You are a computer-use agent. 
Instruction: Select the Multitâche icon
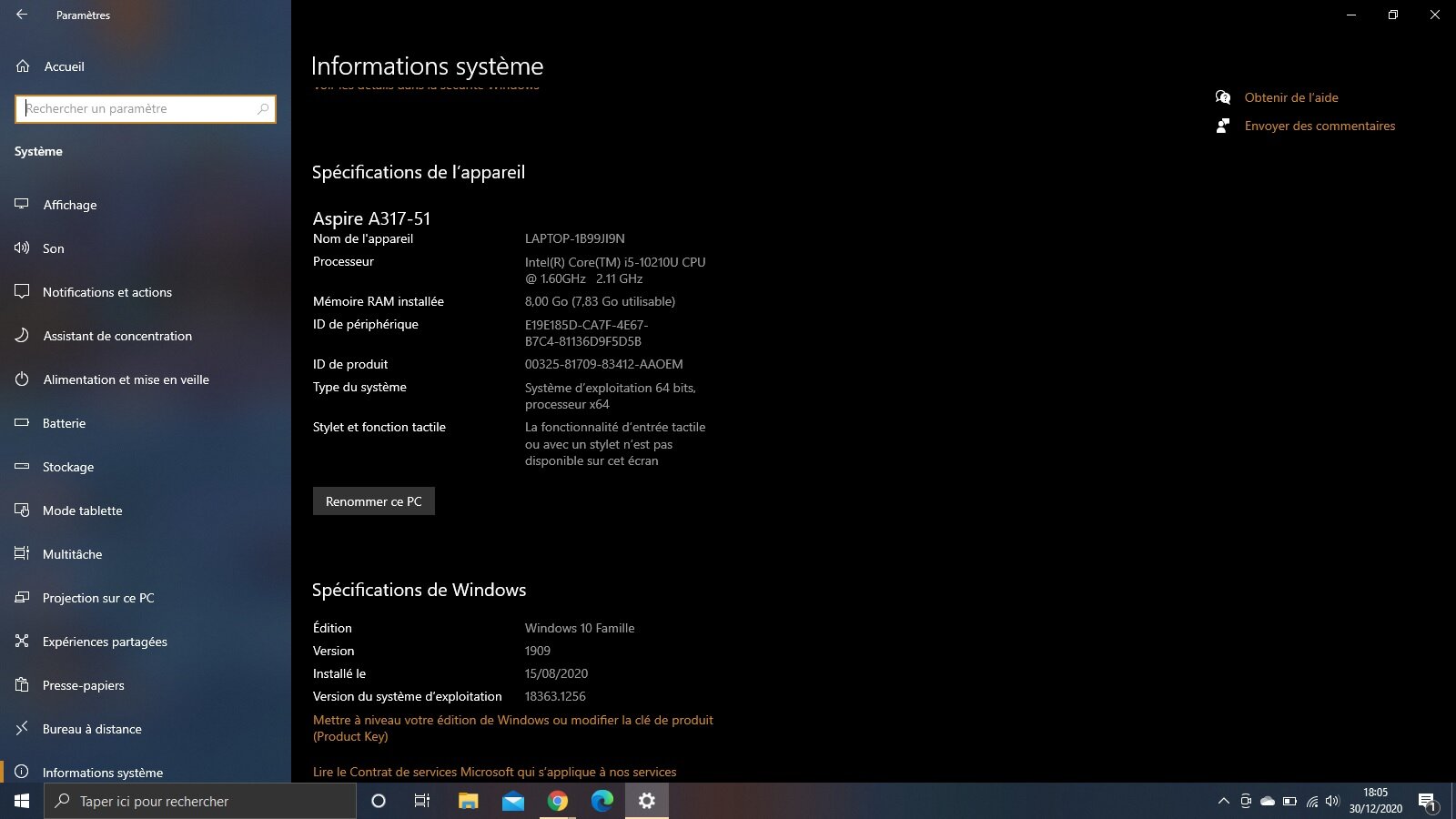pyautogui.click(x=22, y=554)
